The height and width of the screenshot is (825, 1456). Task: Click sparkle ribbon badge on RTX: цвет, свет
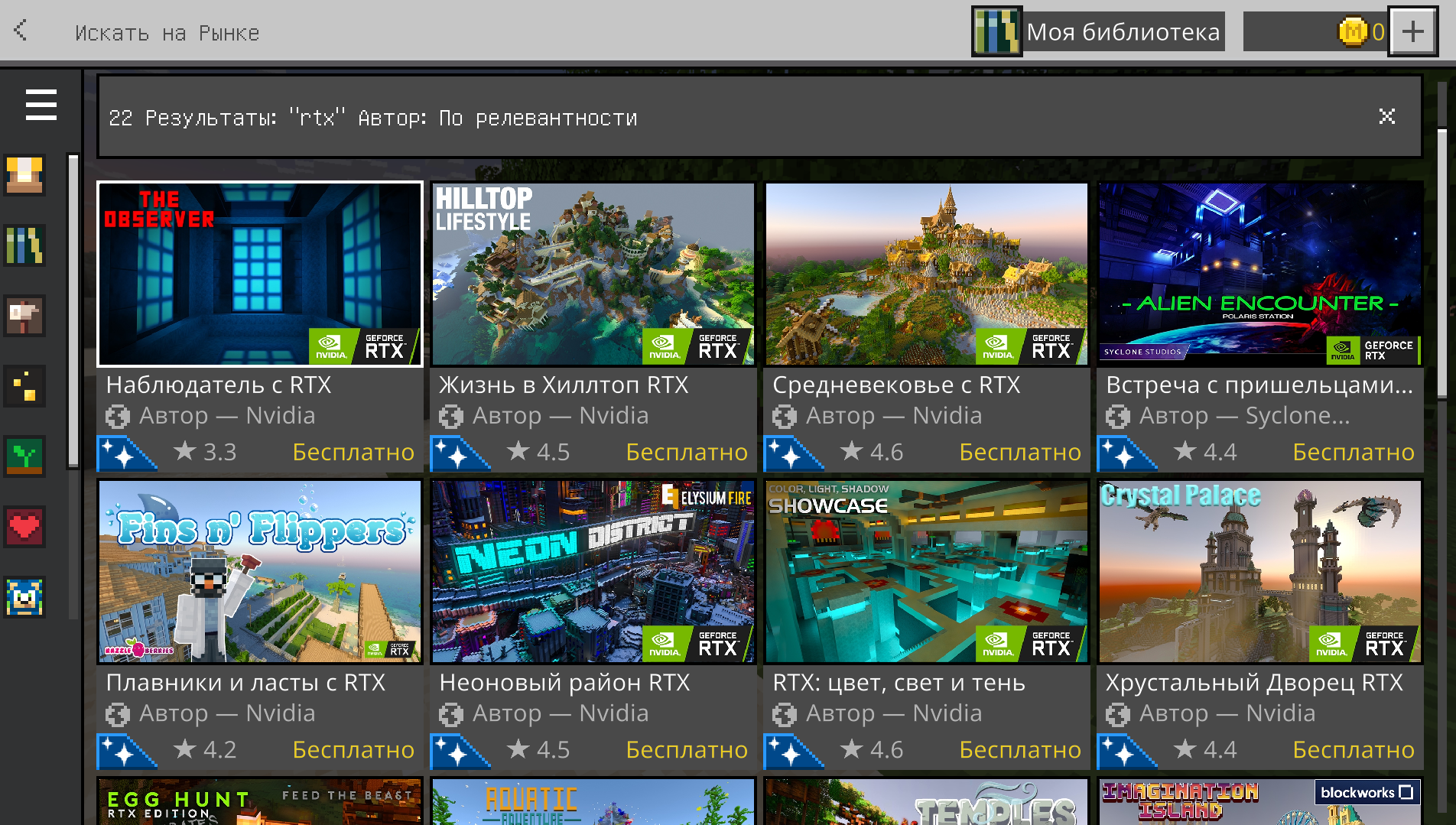pos(792,750)
